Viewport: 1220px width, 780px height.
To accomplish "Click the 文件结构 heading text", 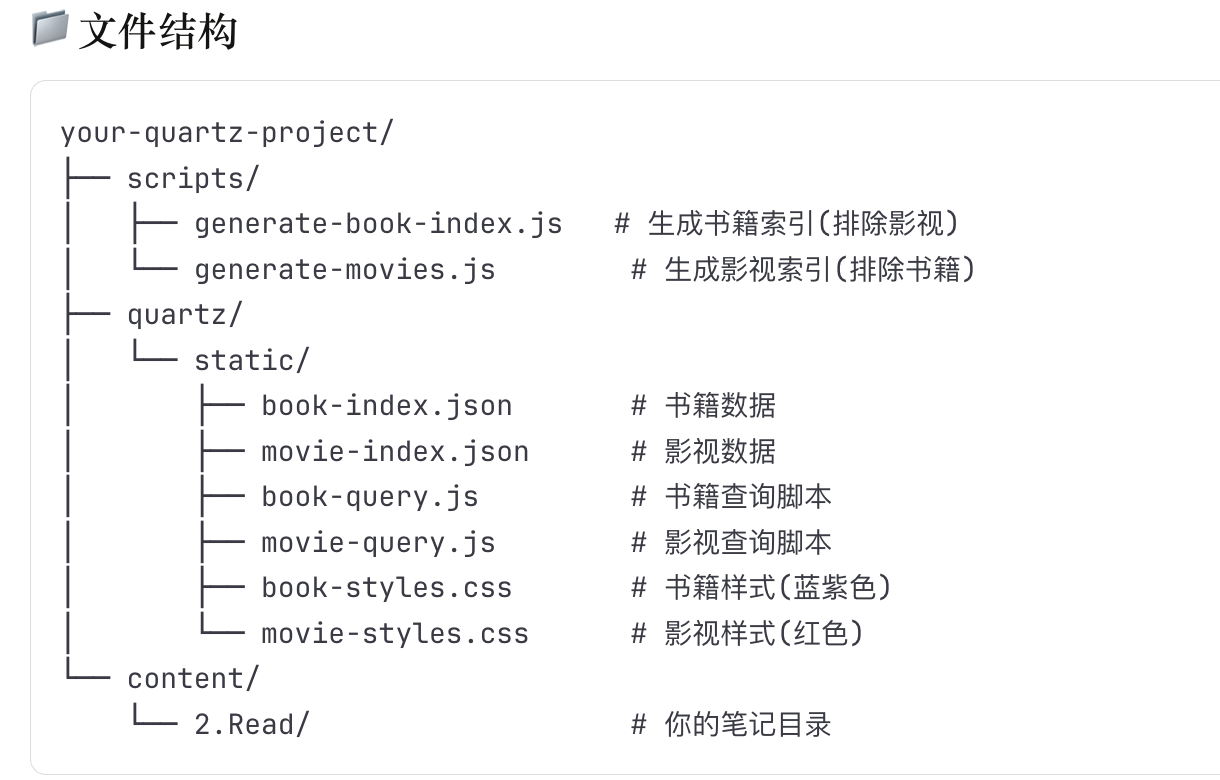I will tap(157, 30).
